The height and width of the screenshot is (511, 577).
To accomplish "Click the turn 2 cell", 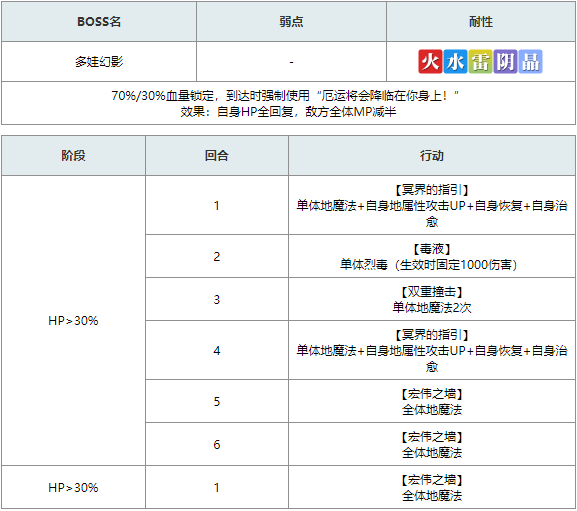I will pos(217,256).
